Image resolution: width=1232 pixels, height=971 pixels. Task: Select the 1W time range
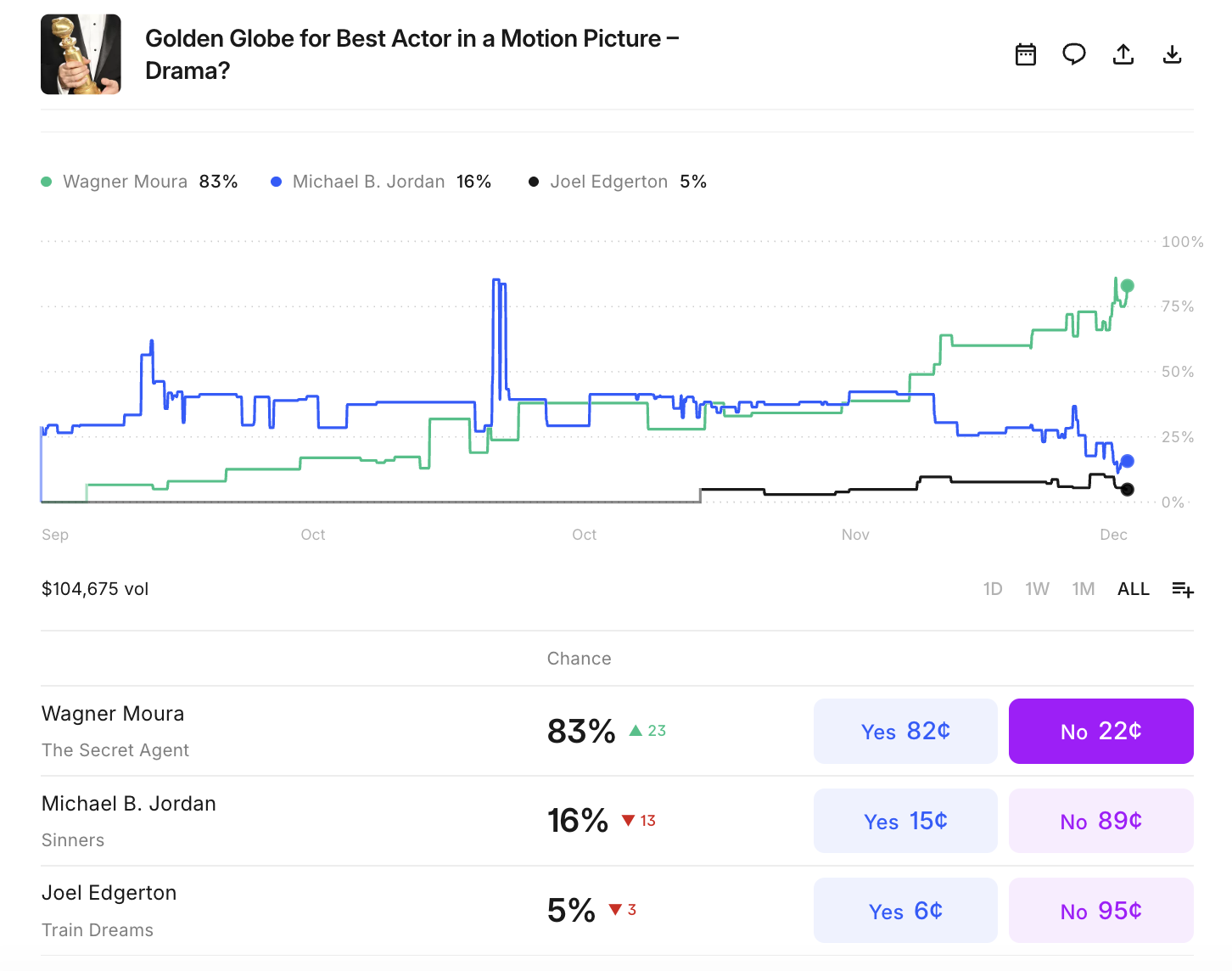[x=1037, y=589]
